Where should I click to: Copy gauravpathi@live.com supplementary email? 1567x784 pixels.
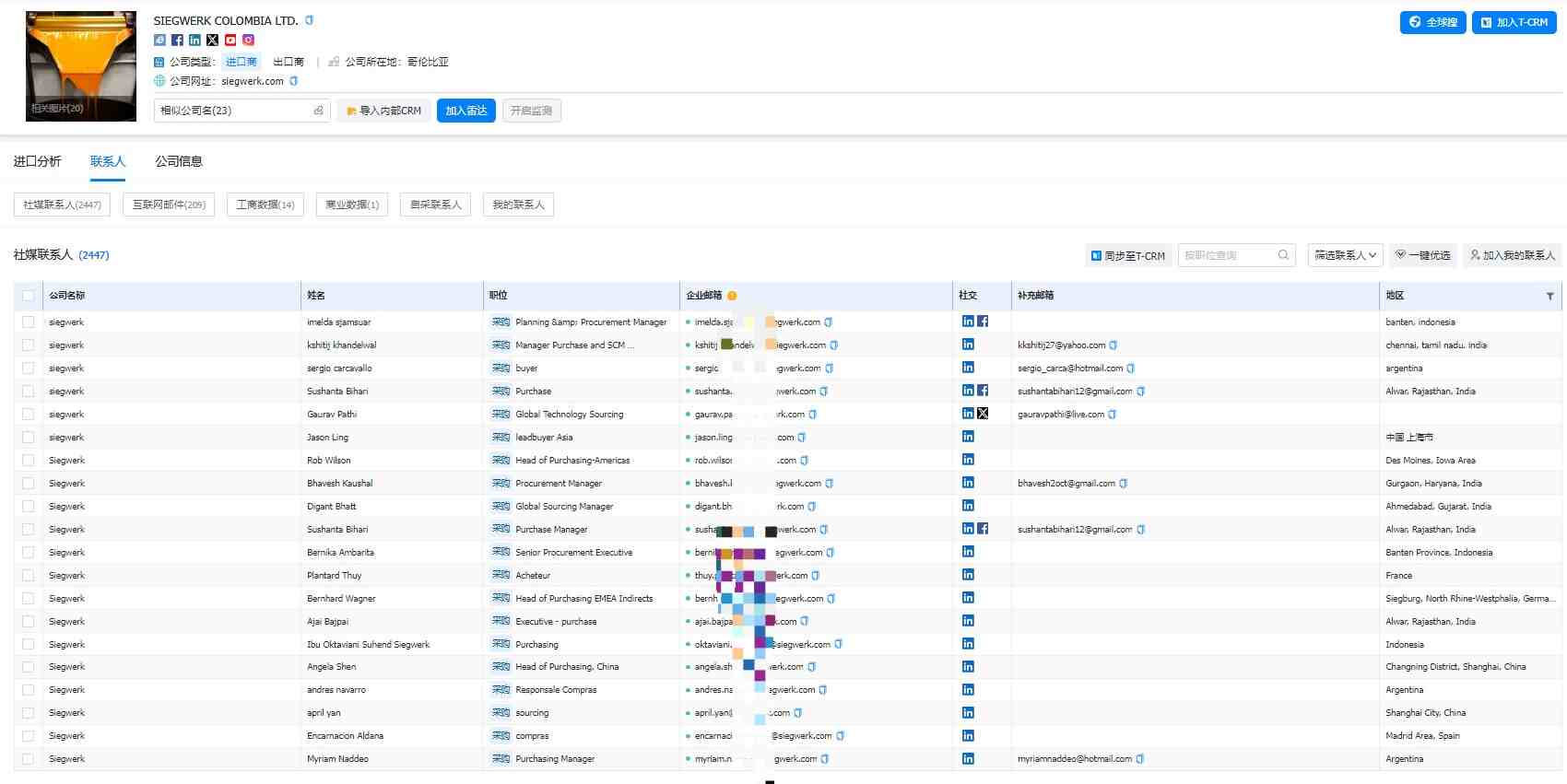(1112, 415)
